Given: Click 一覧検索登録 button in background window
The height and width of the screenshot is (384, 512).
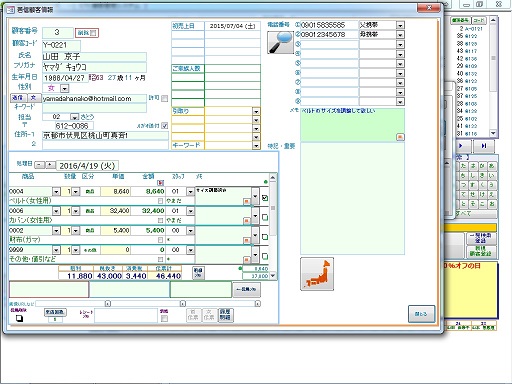Looking at the screenshot, I should [x=480, y=238].
